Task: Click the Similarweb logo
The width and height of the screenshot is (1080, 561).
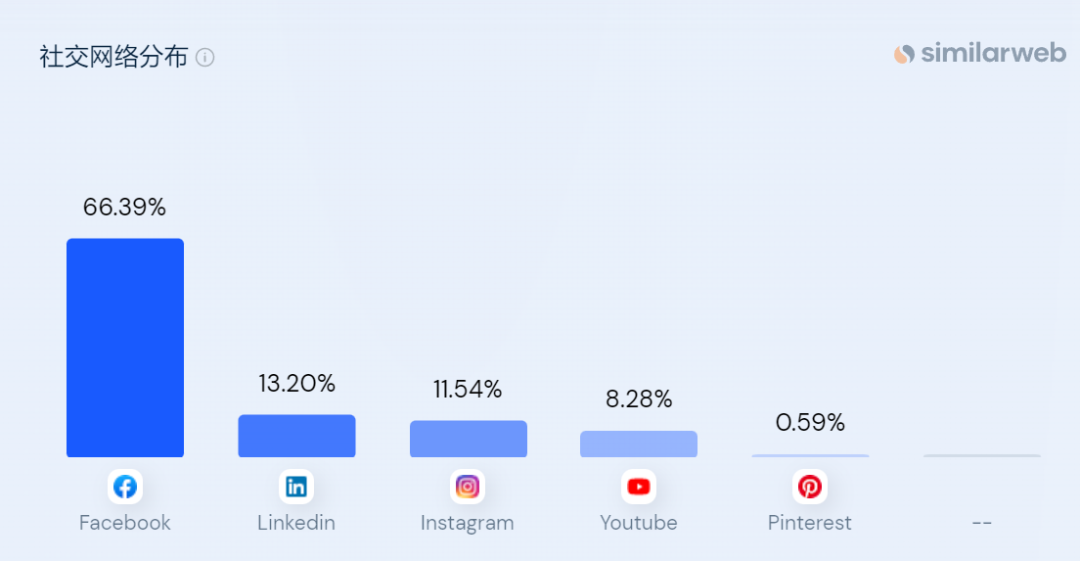Action: tap(980, 54)
